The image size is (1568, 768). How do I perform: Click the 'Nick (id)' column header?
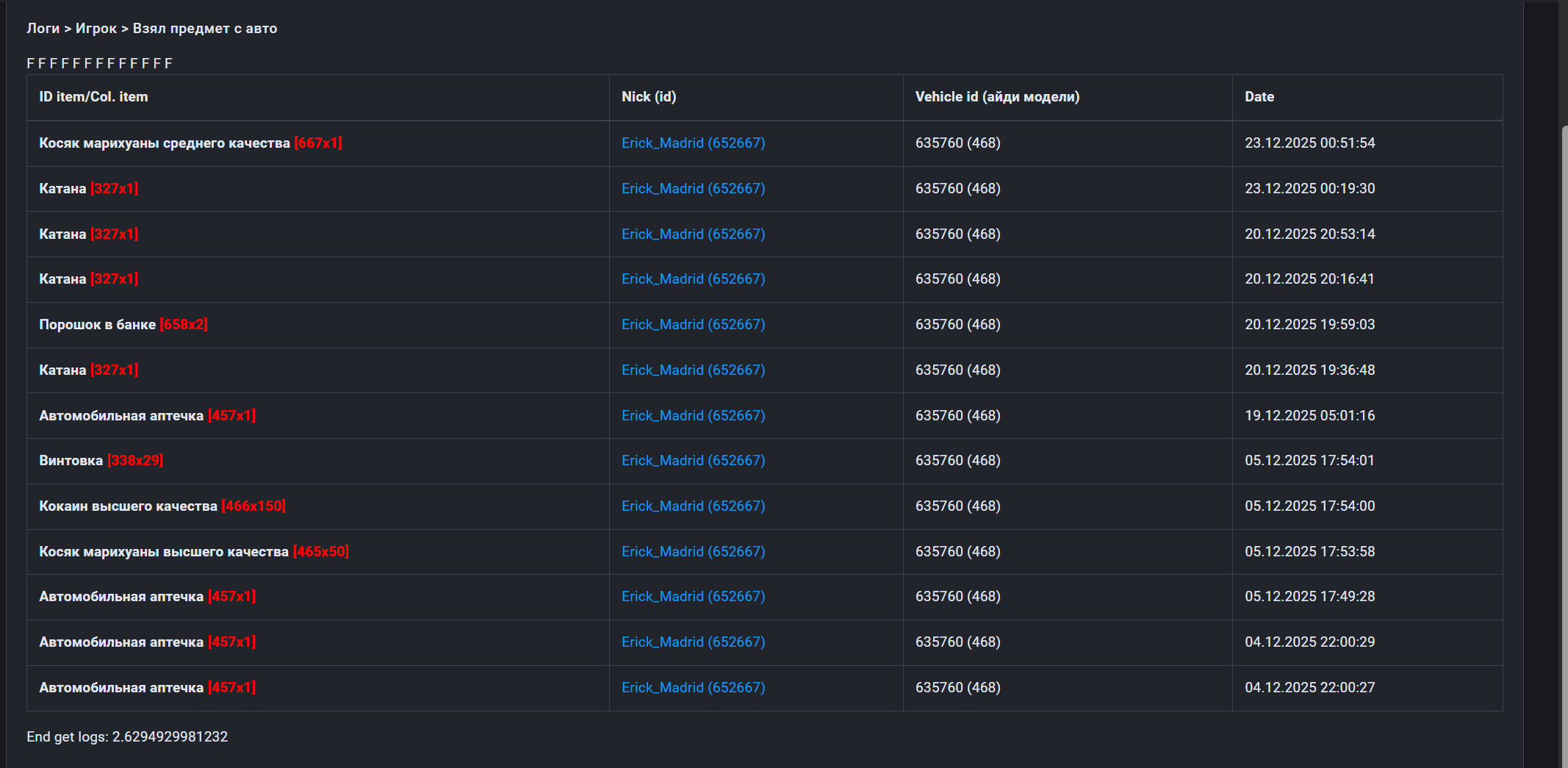pyautogui.click(x=648, y=97)
